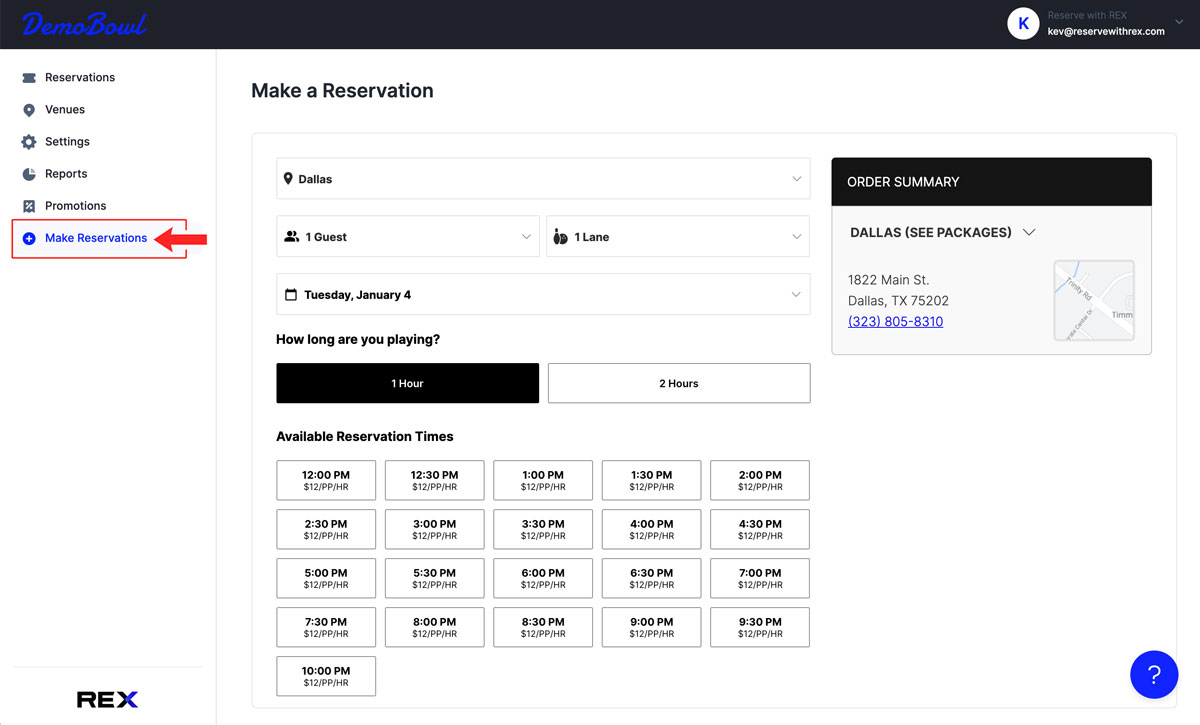Click the calendar icon in the date field

pyautogui.click(x=291, y=293)
